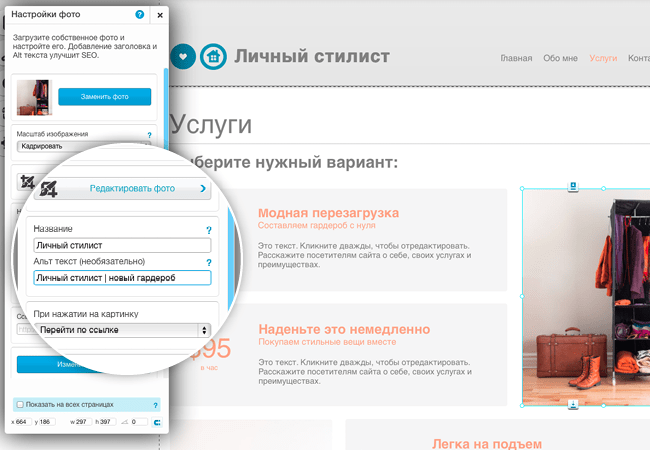Select the wardrobe photo thumbnail in the panel
This screenshot has width=650, height=450.
[x=34, y=97]
